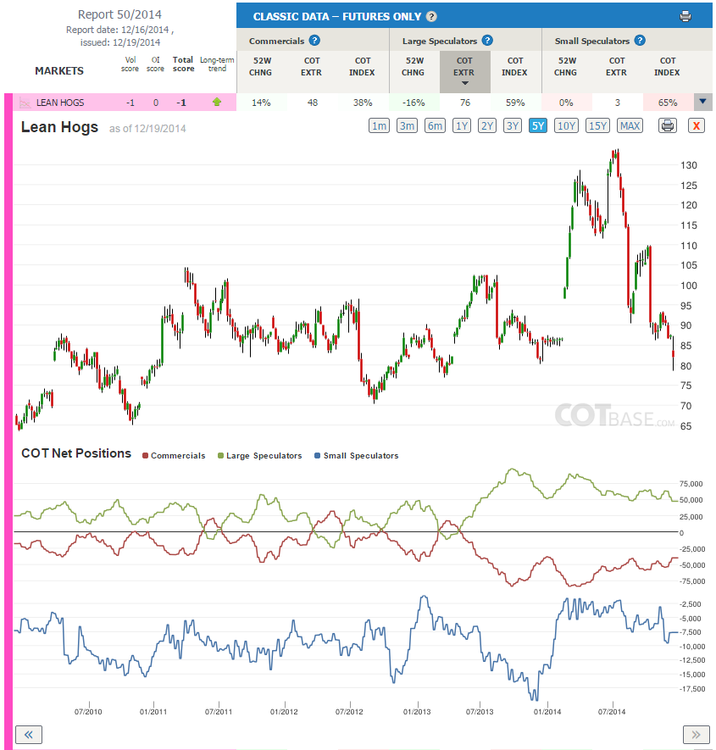Show the Commercials help tooltip icon
Image resolution: width=716 pixels, height=750 pixels.
(314, 41)
